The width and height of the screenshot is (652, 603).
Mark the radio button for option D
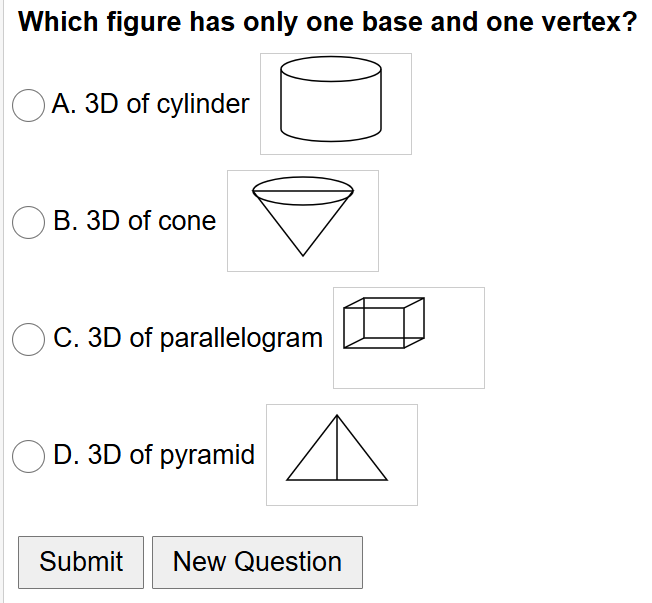28,455
